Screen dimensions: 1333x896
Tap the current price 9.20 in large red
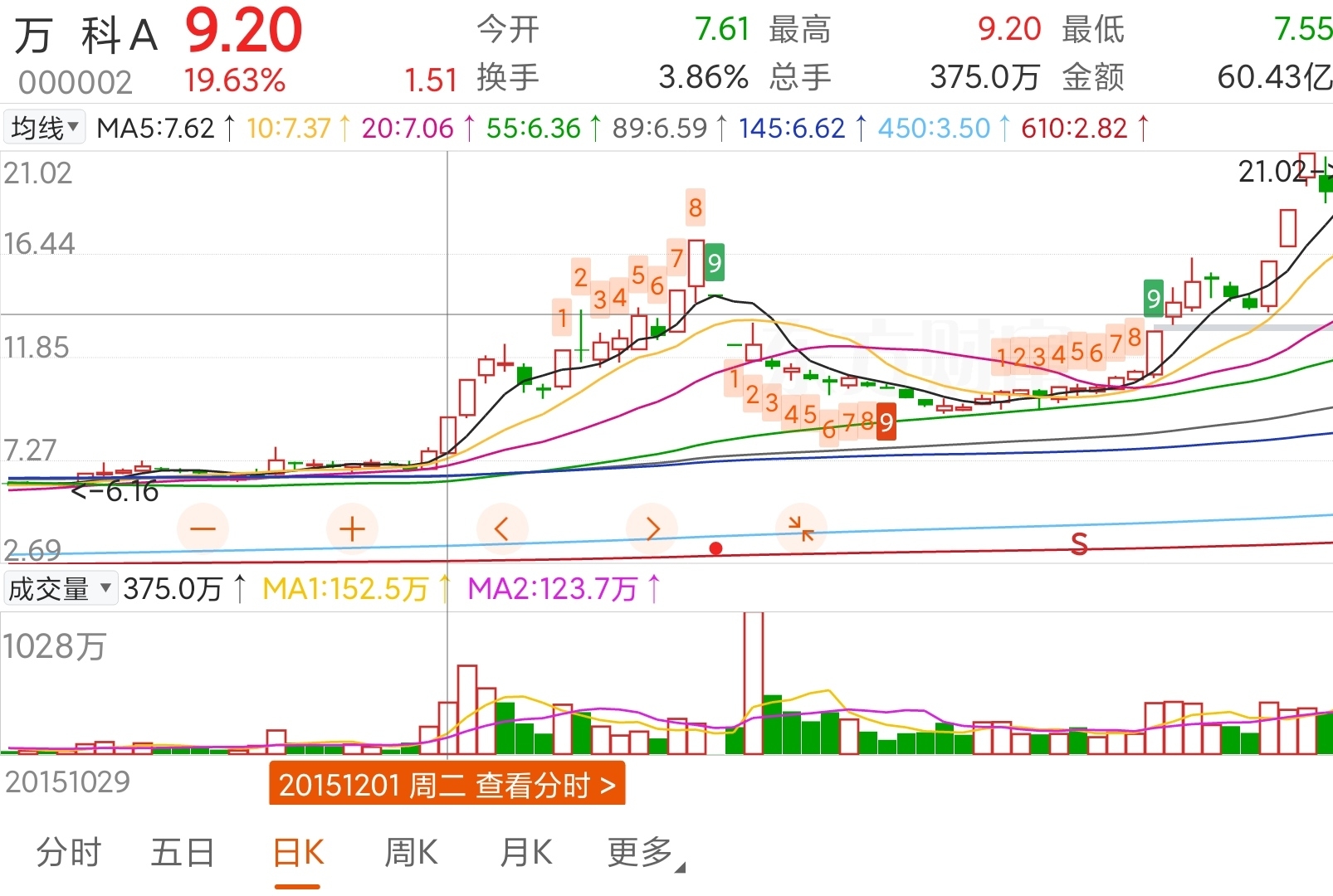click(243, 31)
